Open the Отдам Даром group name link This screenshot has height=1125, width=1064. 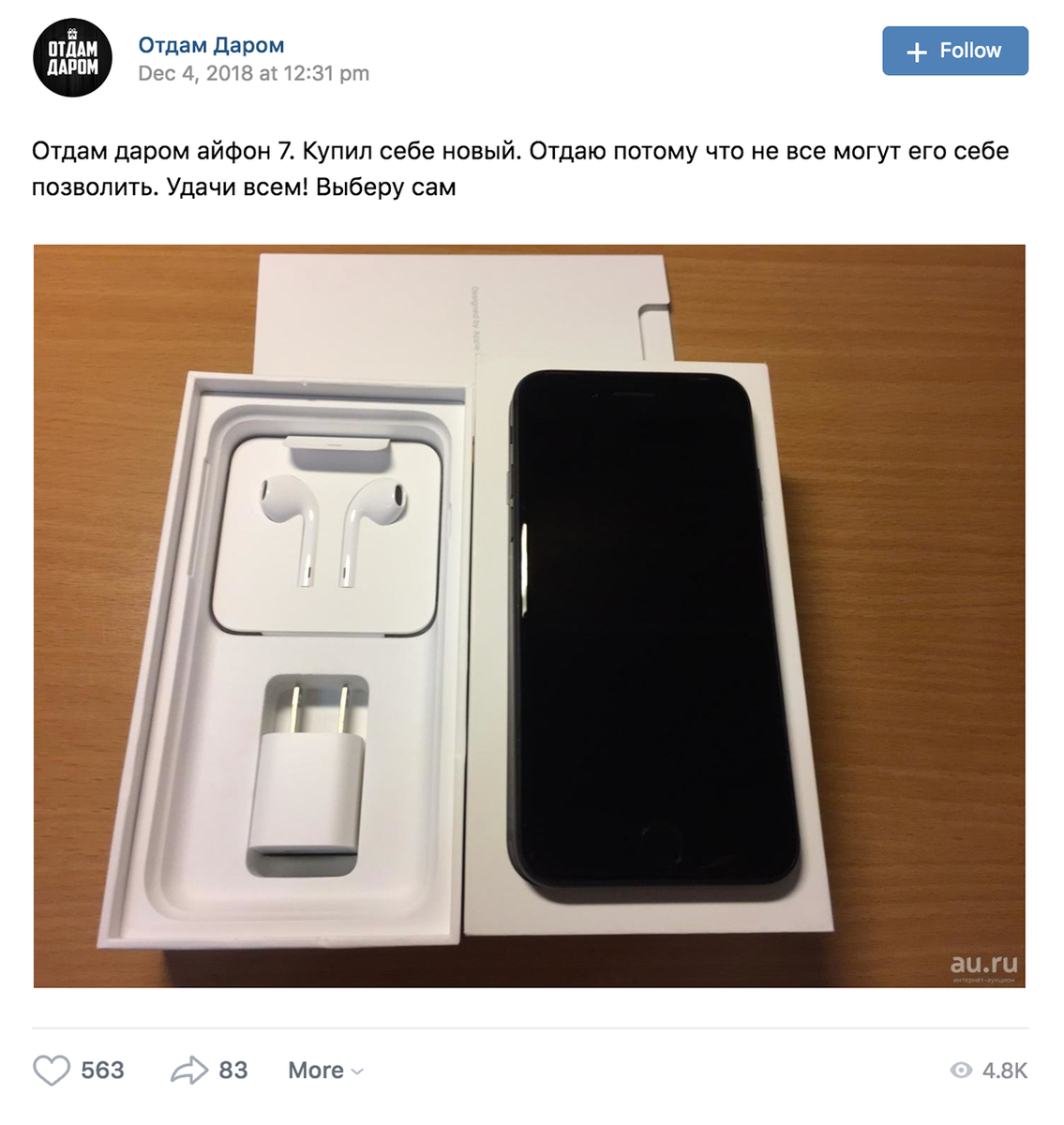coord(211,45)
